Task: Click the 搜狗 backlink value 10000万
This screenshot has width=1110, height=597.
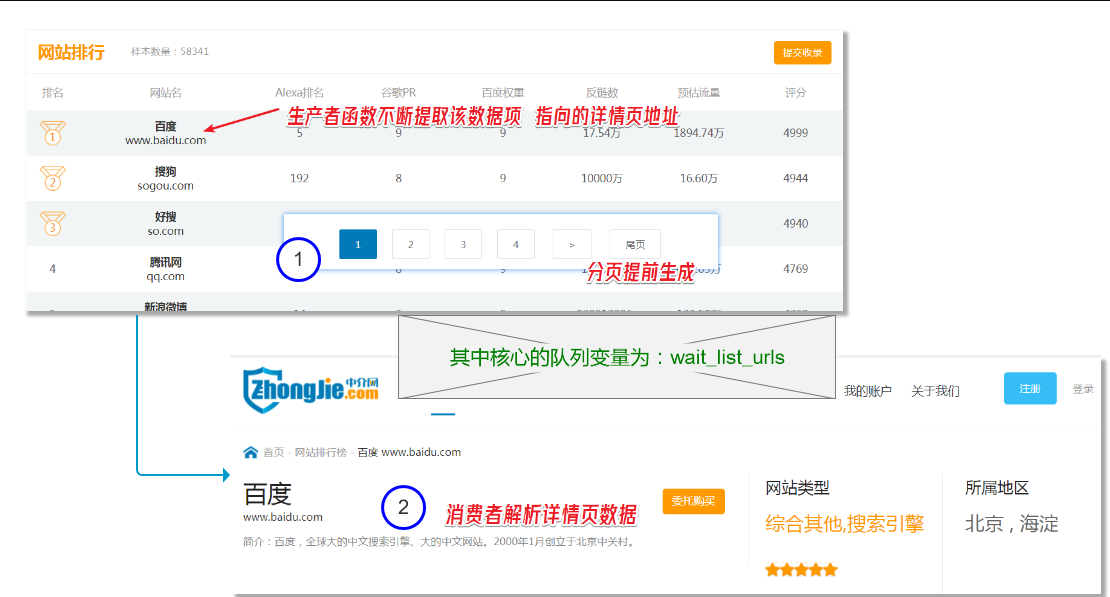Action: pos(602,178)
